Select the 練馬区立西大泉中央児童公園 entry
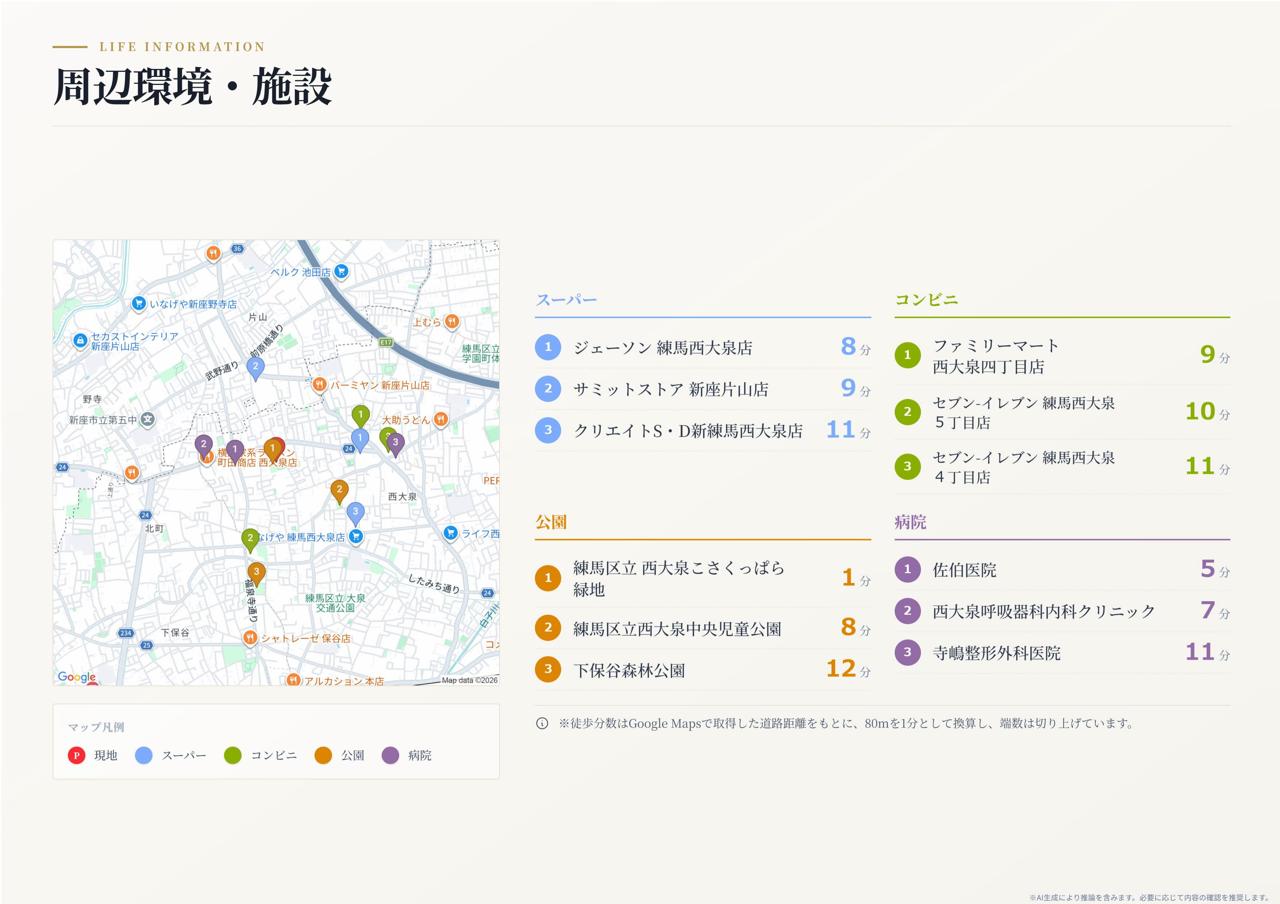Screen dimensions: 1280x904 702,628
